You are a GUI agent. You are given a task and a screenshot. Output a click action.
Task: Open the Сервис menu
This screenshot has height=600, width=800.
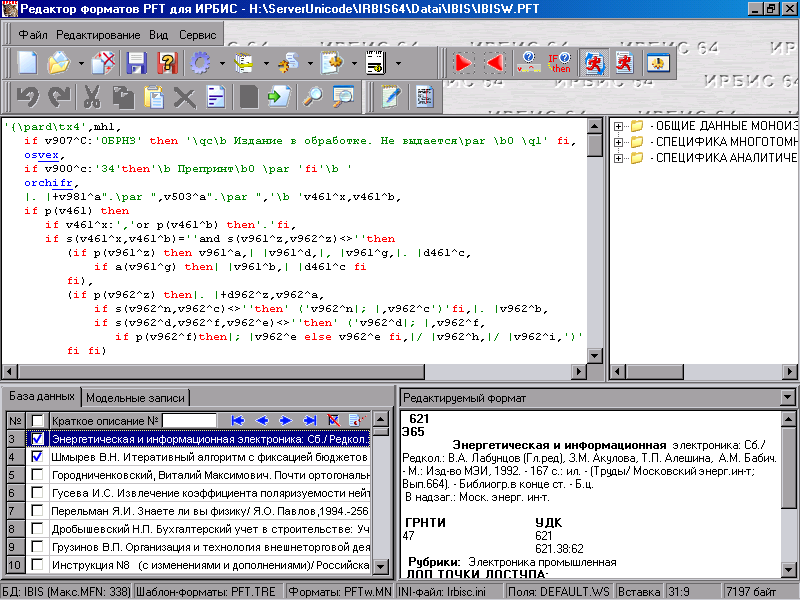click(x=197, y=34)
